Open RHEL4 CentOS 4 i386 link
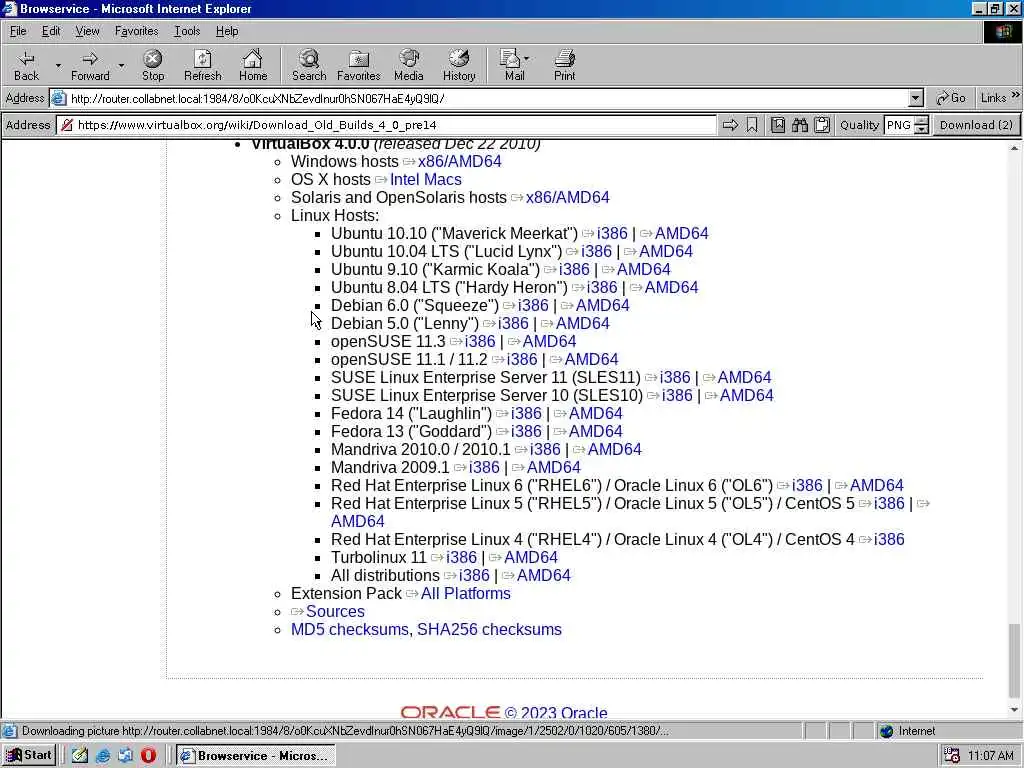Screen dimensions: 1024x768 coord(889,539)
